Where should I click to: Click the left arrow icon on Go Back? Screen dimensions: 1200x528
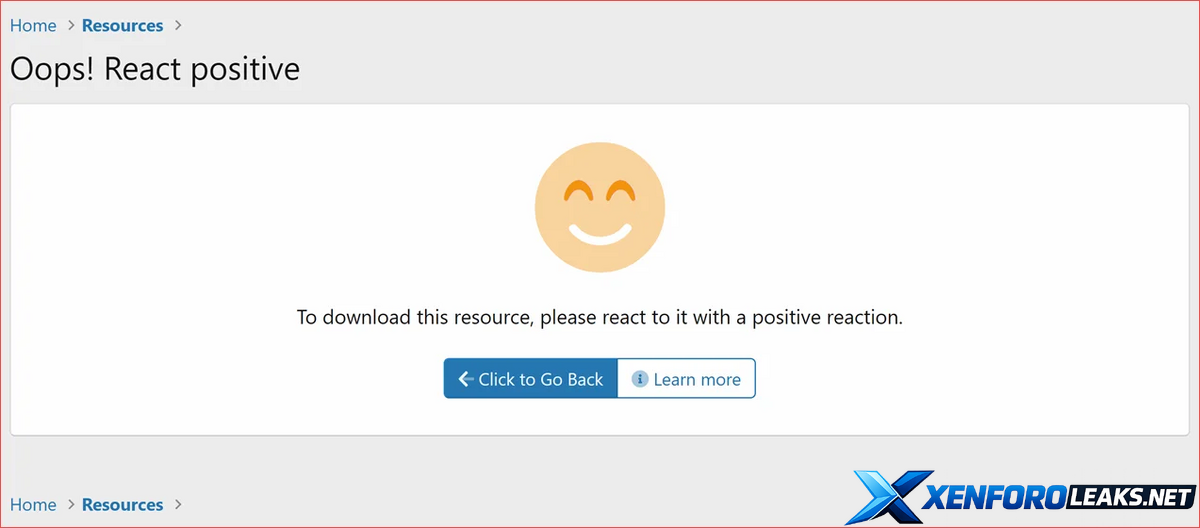(x=465, y=379)
